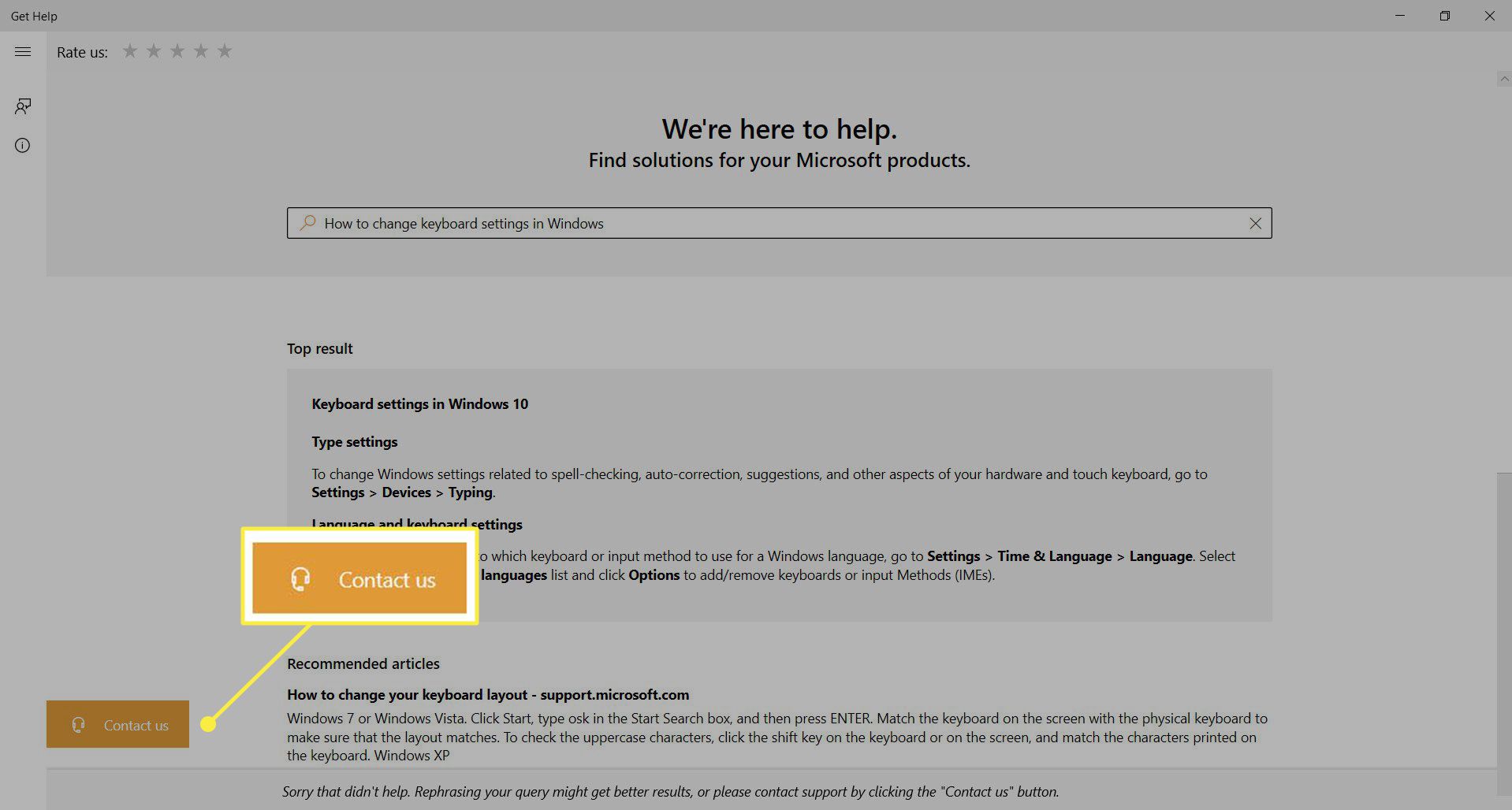Viewport: 1512px width, 810px height.
Task: Give a five star rating
Action: pos(225,51)
